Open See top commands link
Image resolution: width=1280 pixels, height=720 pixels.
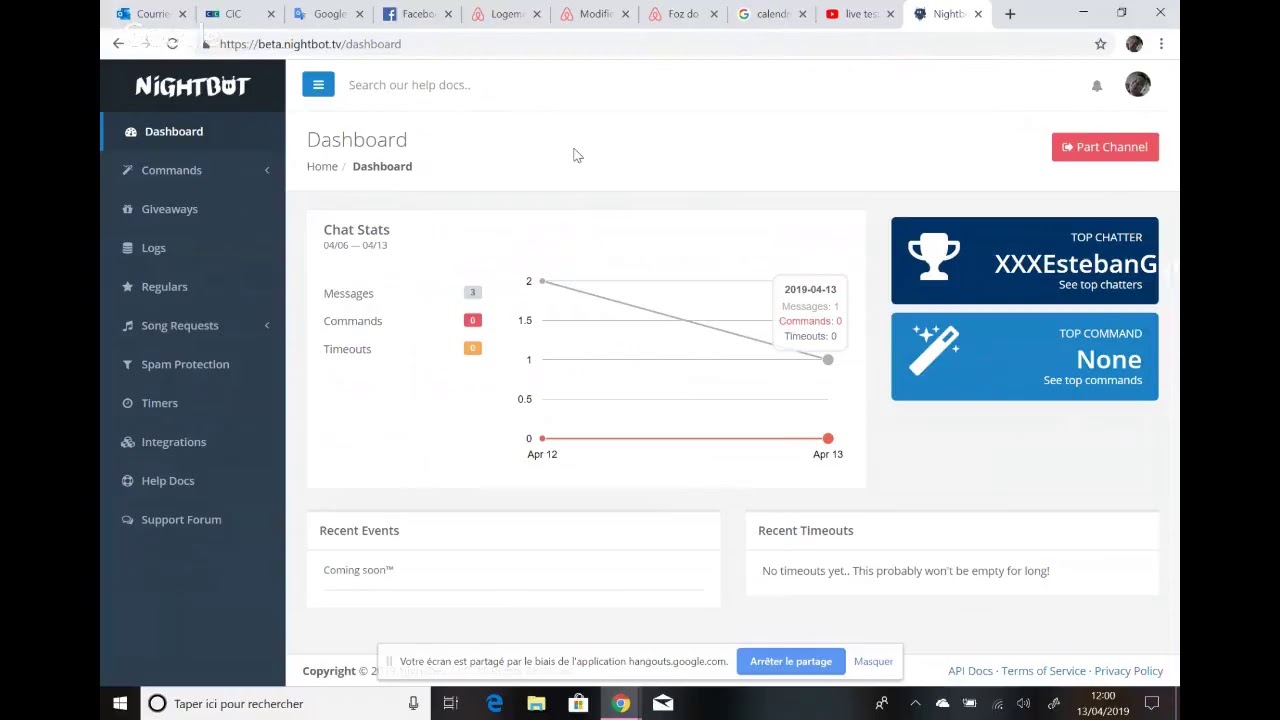coord(1092,380)
